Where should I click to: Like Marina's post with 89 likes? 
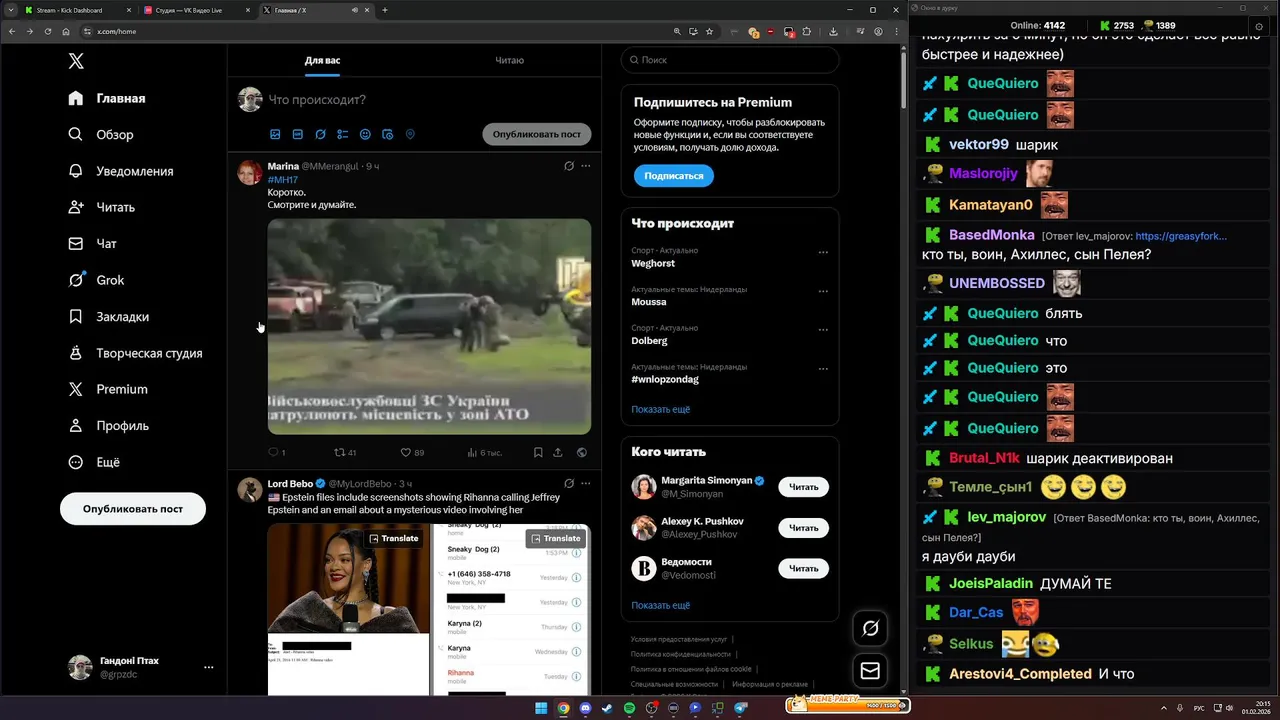(412, 453)
